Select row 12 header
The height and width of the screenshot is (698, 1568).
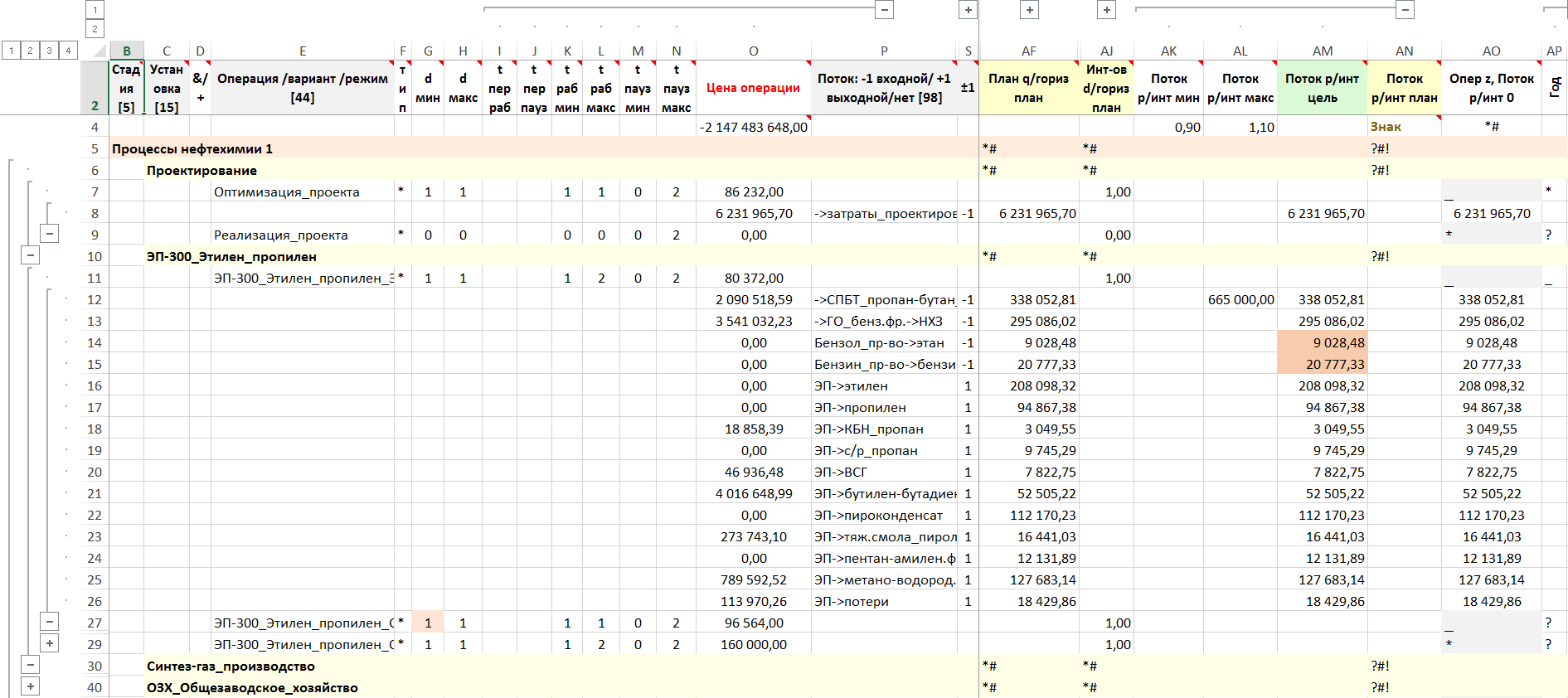(95, 300)
